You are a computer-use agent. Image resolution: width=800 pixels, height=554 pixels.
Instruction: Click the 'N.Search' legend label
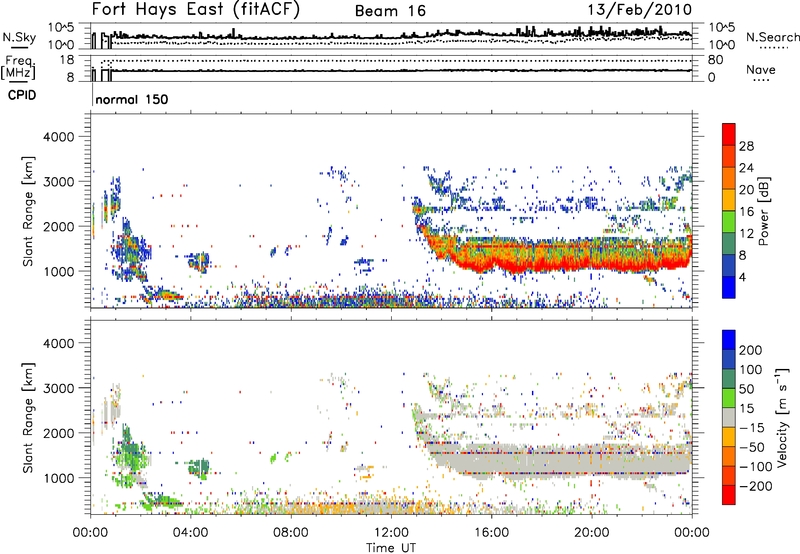(772, 37)
